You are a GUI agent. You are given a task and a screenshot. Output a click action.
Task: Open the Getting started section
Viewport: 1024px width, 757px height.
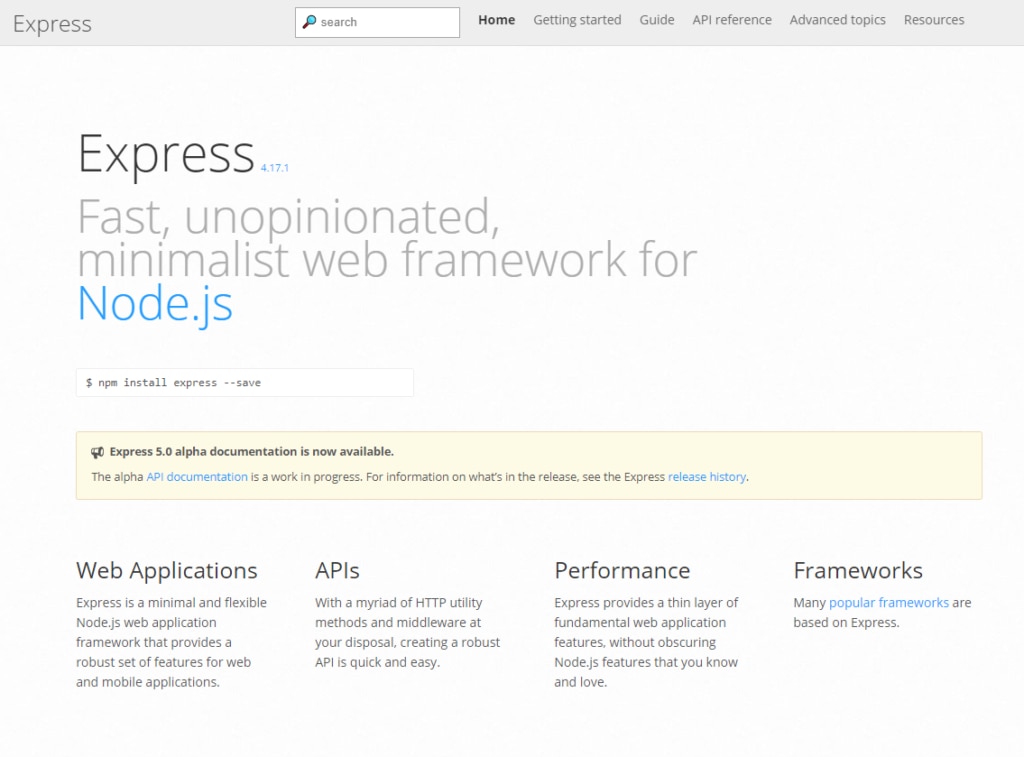[577, 19]
